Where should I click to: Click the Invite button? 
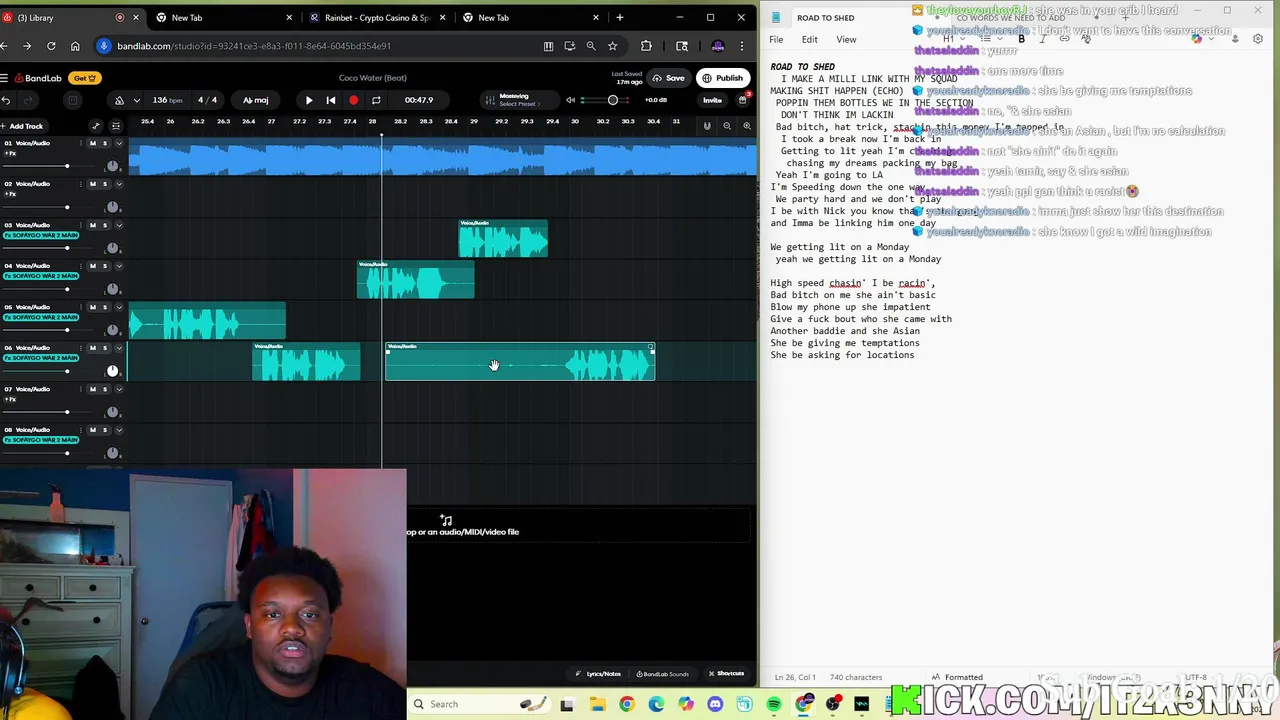(712, 100)
